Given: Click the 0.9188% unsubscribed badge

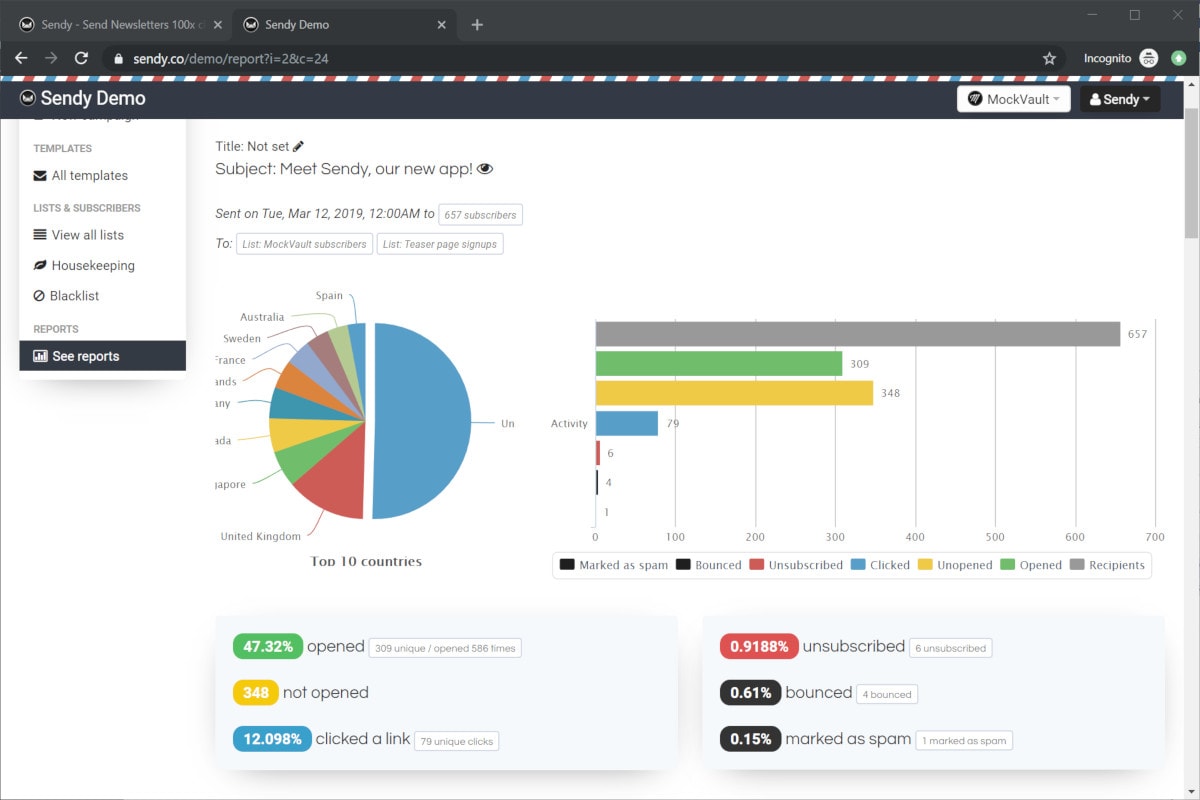Looking at the screenshot, I should tap(759, 647).
